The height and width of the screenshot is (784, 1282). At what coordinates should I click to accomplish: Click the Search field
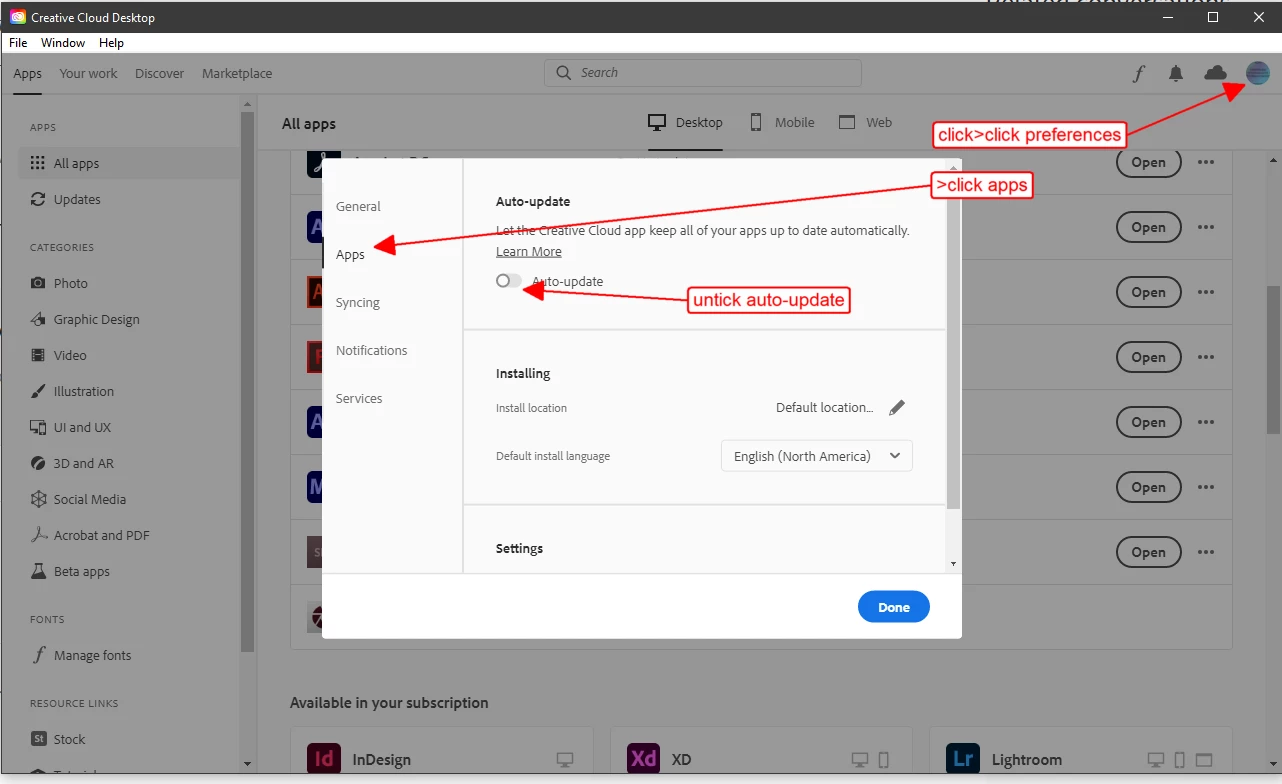[703, 73]
